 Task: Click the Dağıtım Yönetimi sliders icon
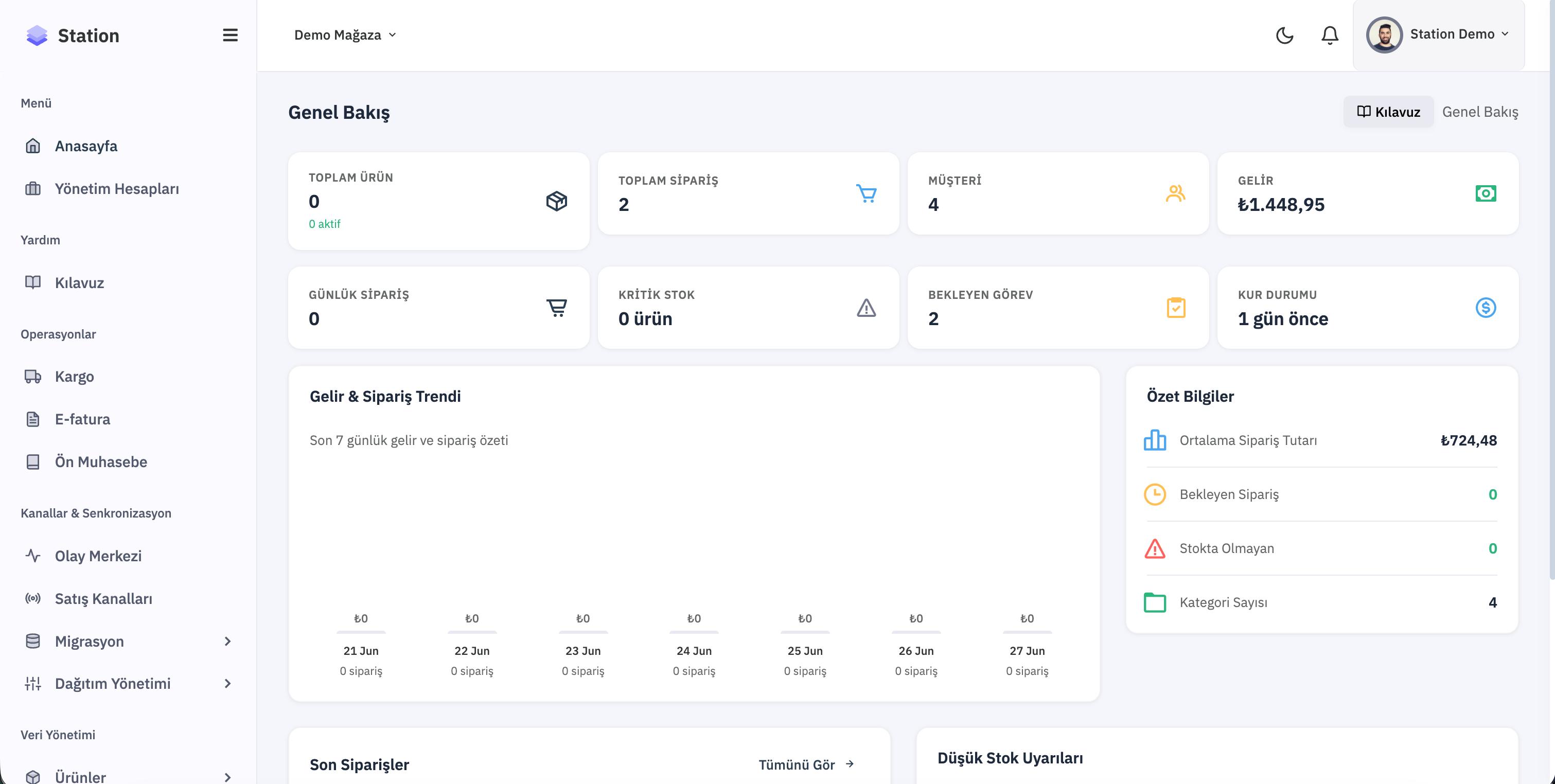click(x=32, y=683)
